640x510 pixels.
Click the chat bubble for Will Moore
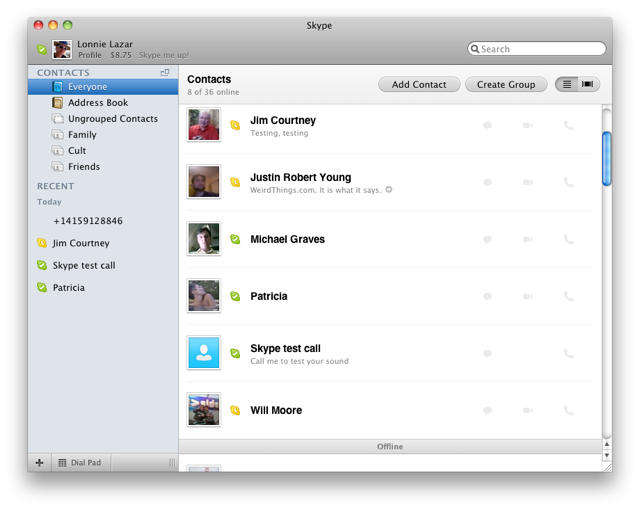point(487,411)
